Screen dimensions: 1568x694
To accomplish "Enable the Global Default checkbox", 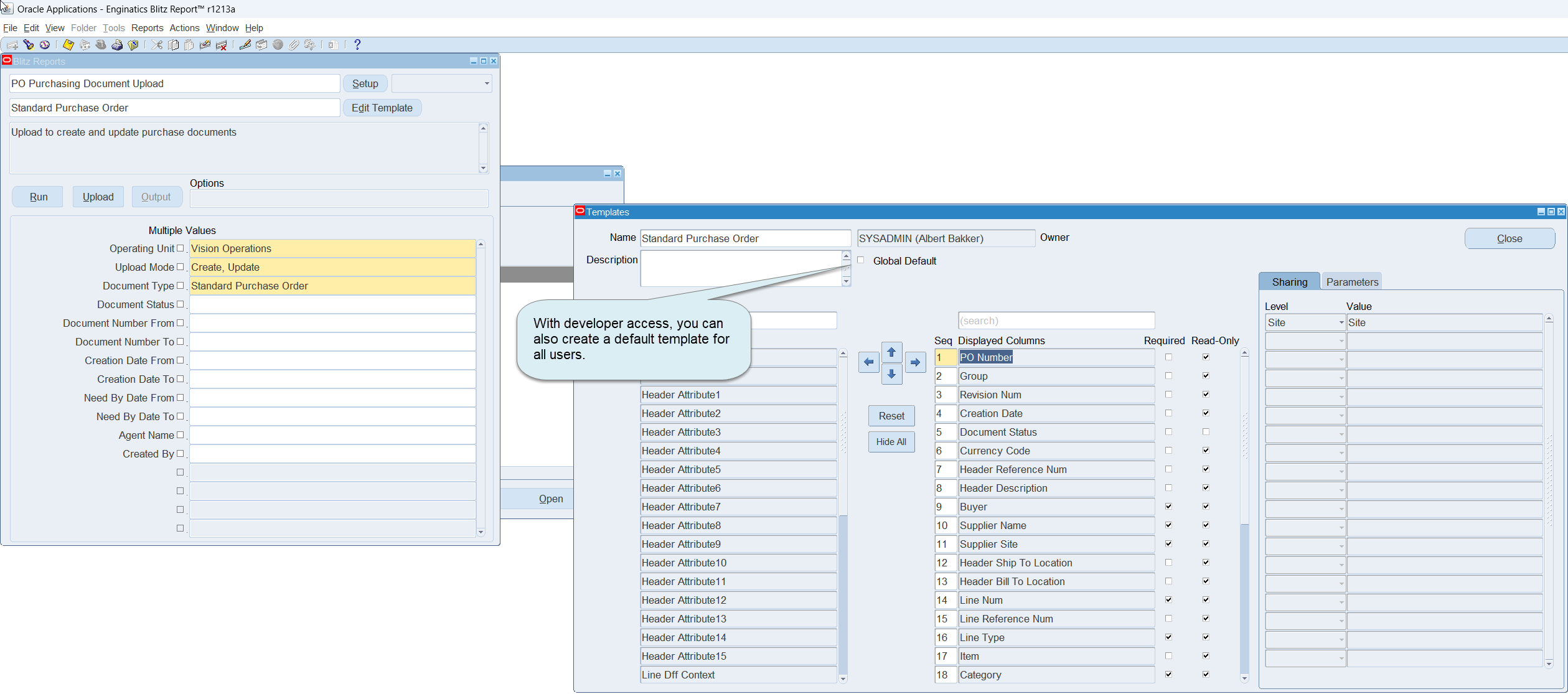I will (861, 260).
